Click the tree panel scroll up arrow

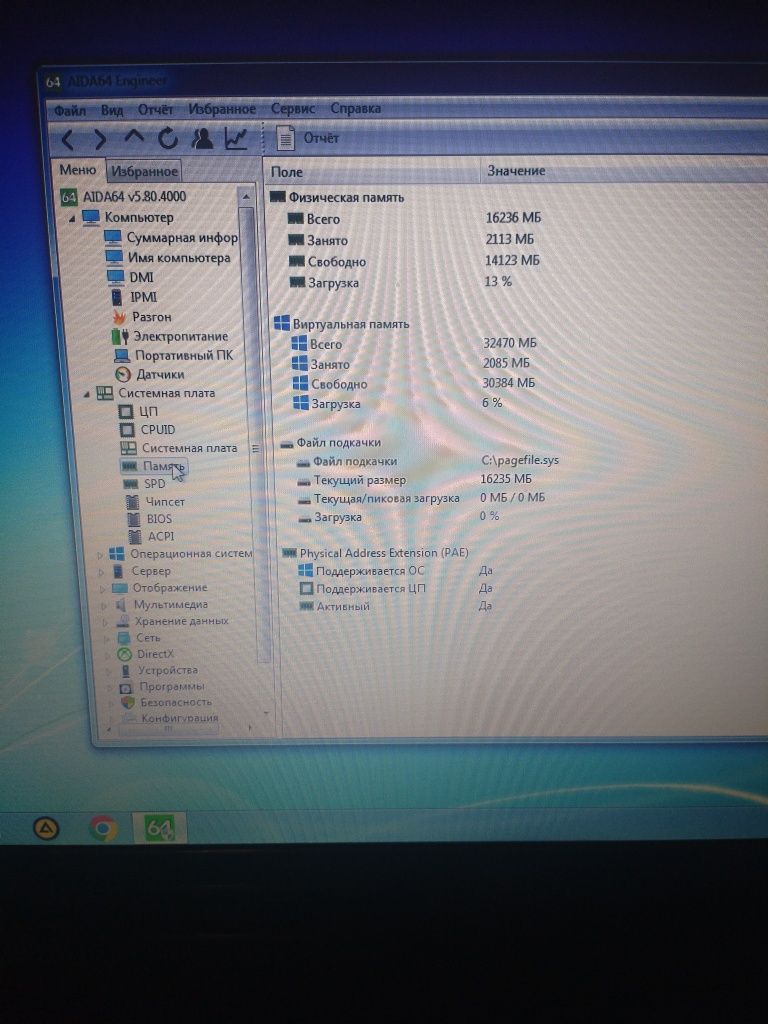246,197
